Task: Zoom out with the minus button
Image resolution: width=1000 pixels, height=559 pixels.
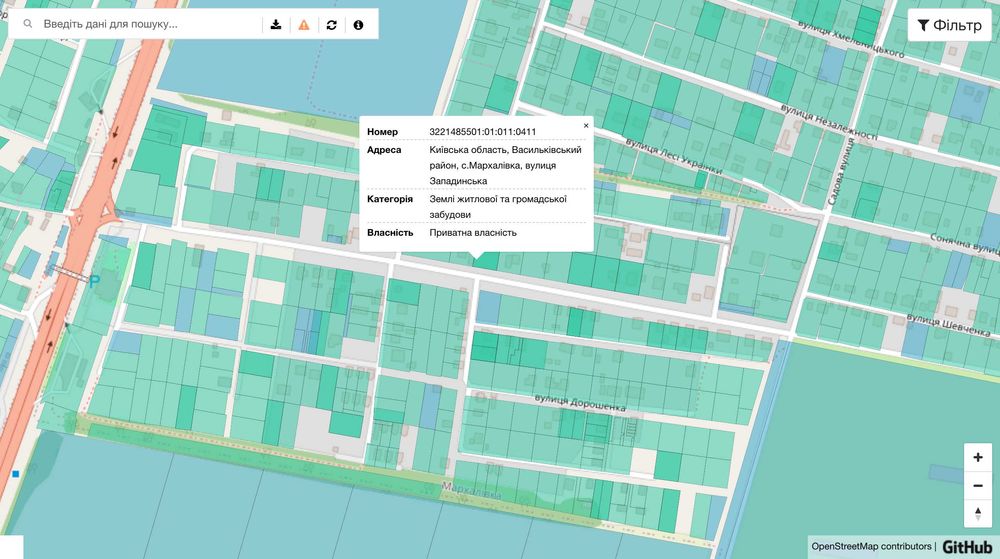Action: click(978, 486)
